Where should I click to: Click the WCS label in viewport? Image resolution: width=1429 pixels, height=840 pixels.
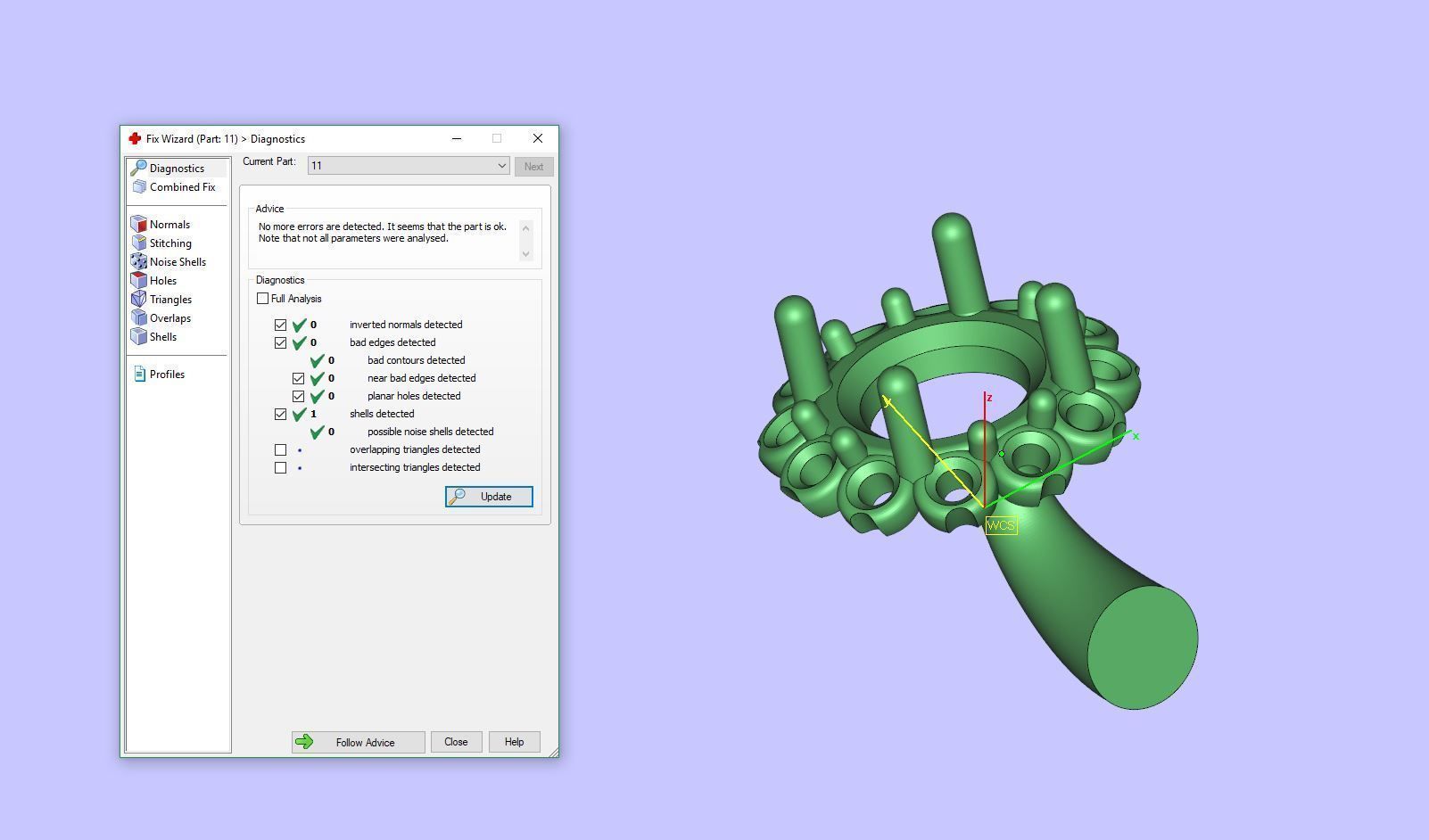click(x=1001, y=526)
